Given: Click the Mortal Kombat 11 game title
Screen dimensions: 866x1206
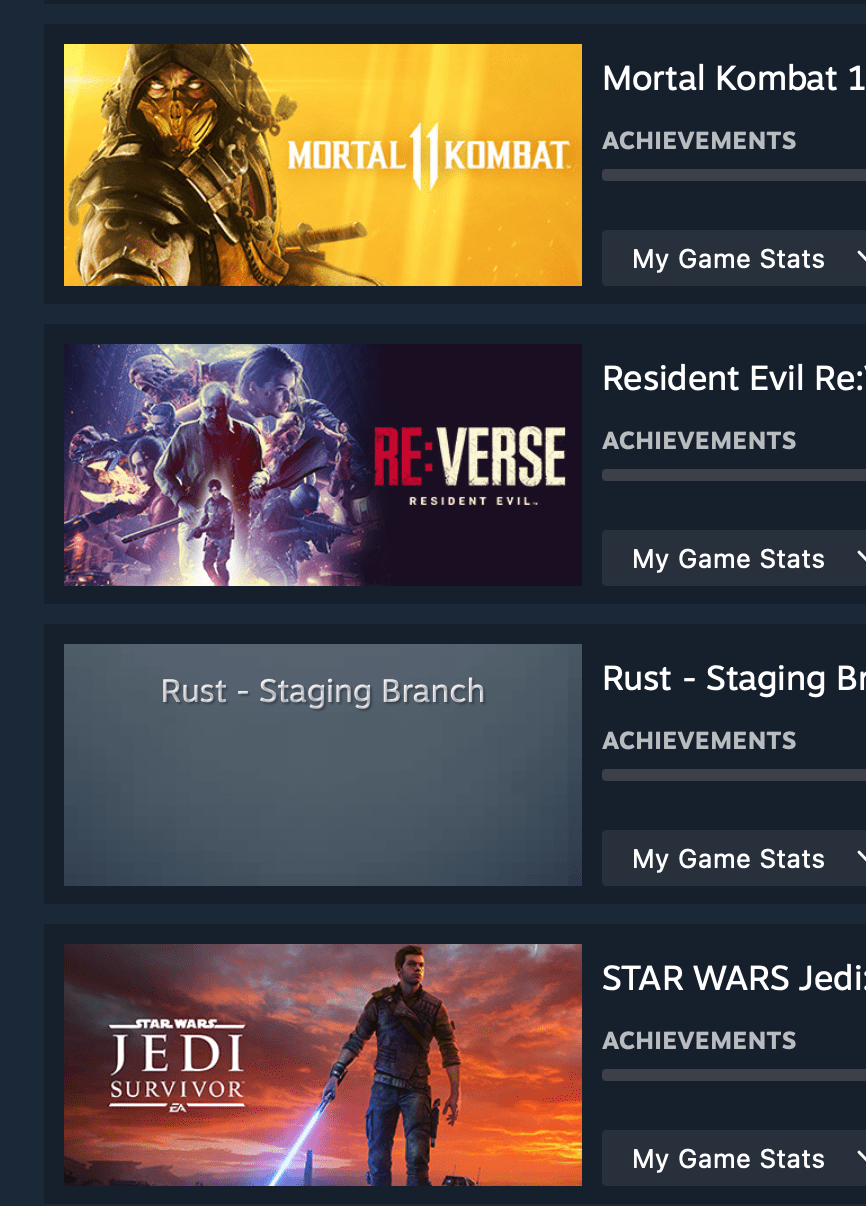Looking at the screenshot, I should 734,78.
